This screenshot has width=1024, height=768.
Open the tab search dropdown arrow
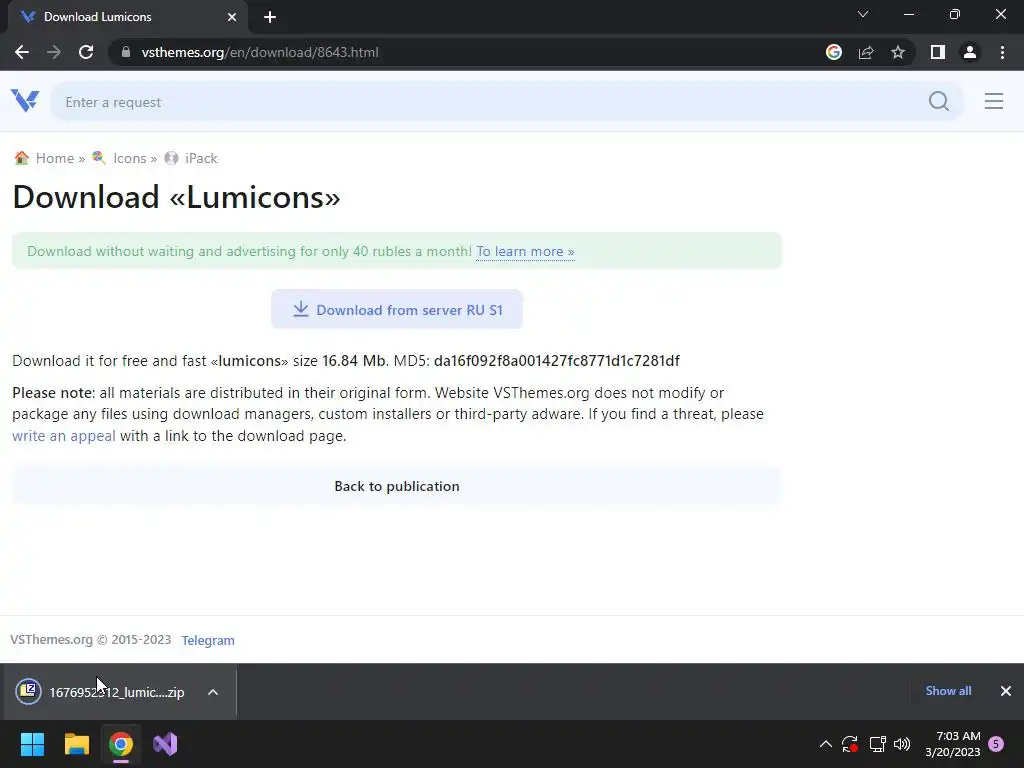tap(863, 14)
